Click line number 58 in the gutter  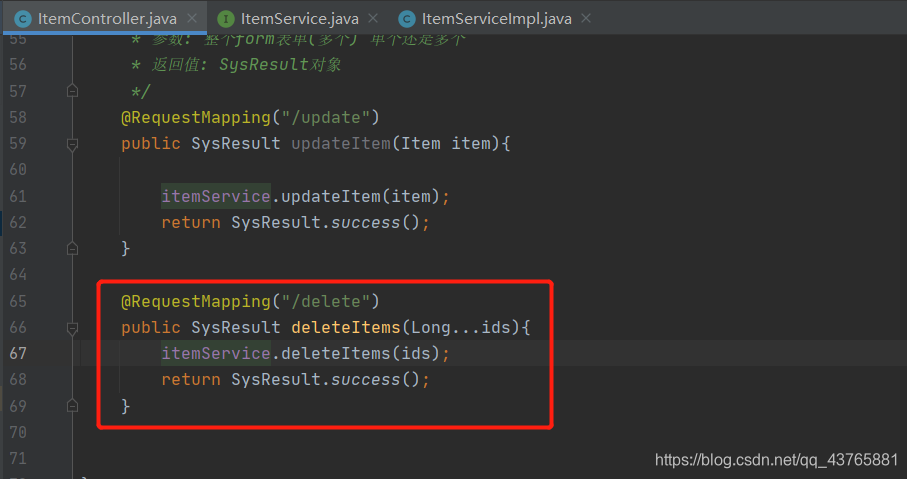18,117
